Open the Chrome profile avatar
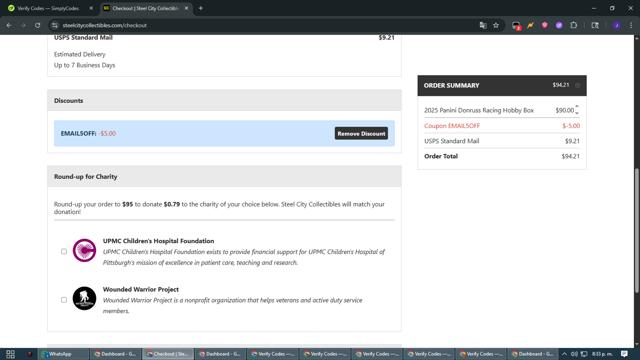 pyautogui.click(x=617, y=25)
